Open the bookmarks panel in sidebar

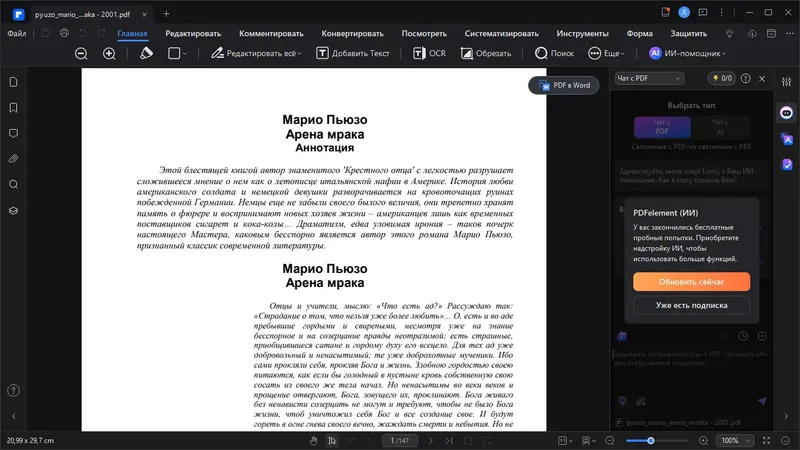click(x=14, y=108)
